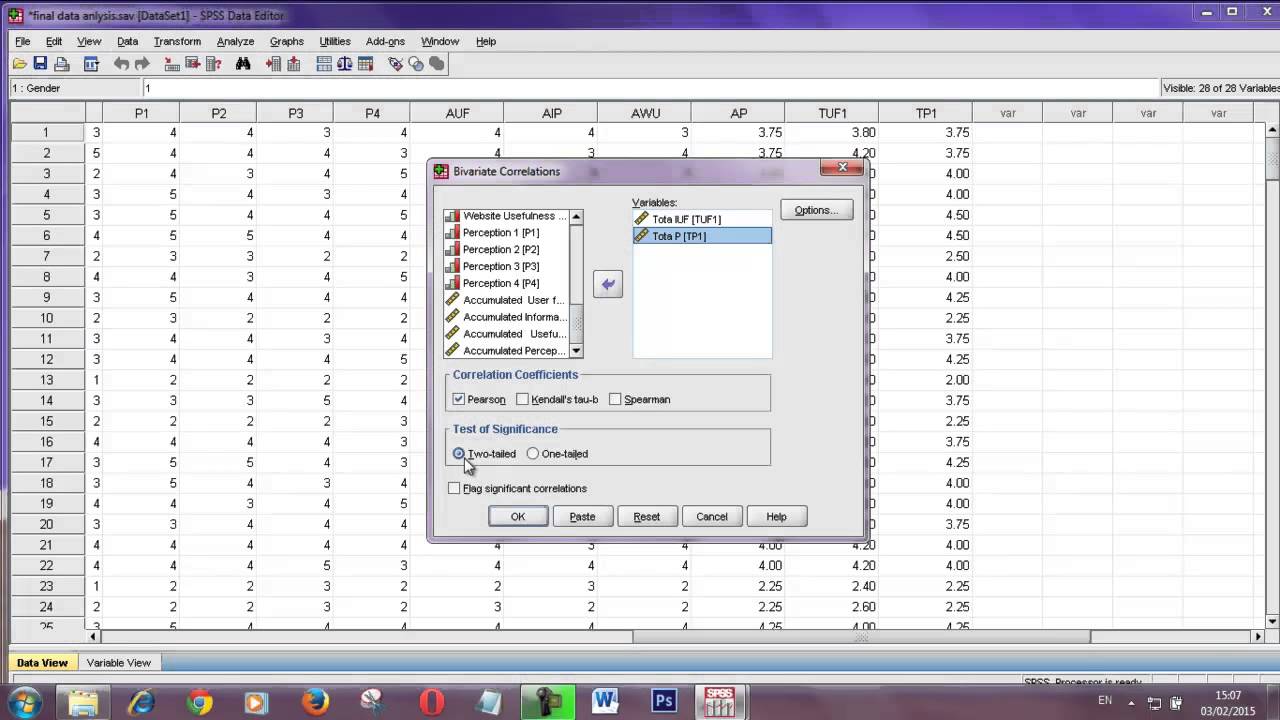Viewport: 1280px width, 720px height.
Task: Open the Add-ons menu
Action: (x=385, y=41)
